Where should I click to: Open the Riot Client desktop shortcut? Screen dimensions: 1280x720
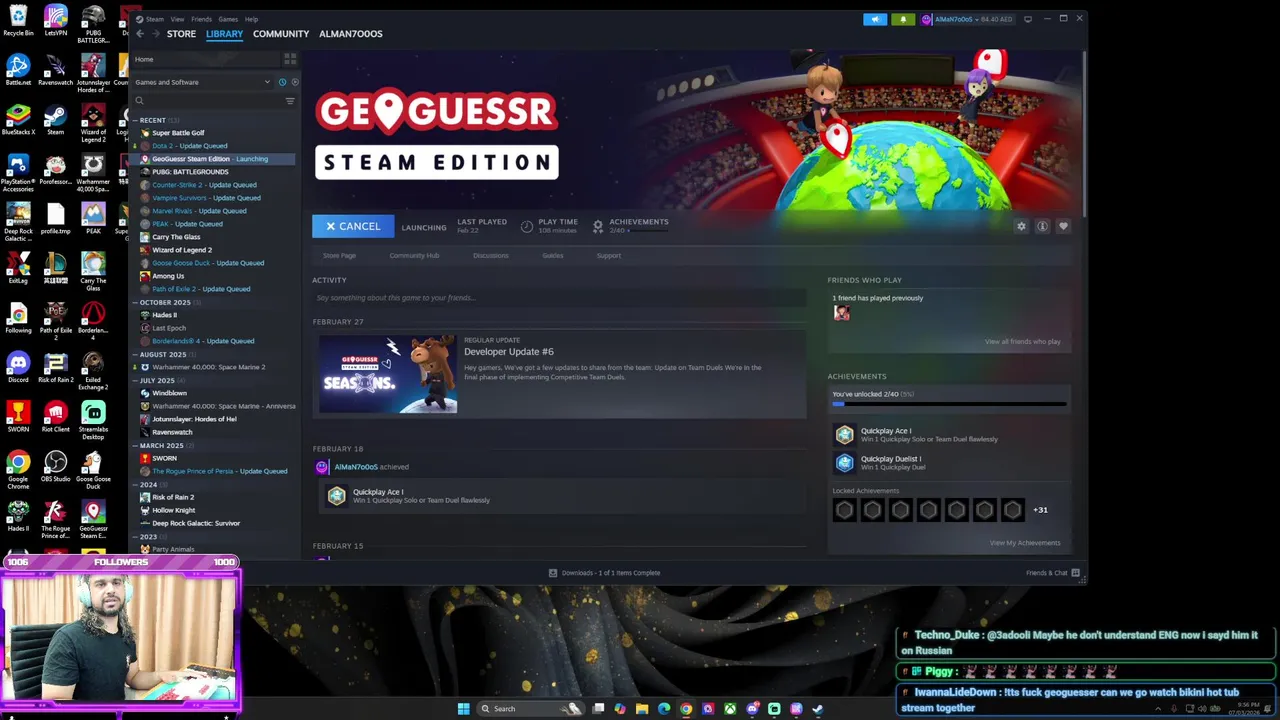click(55, 416)
